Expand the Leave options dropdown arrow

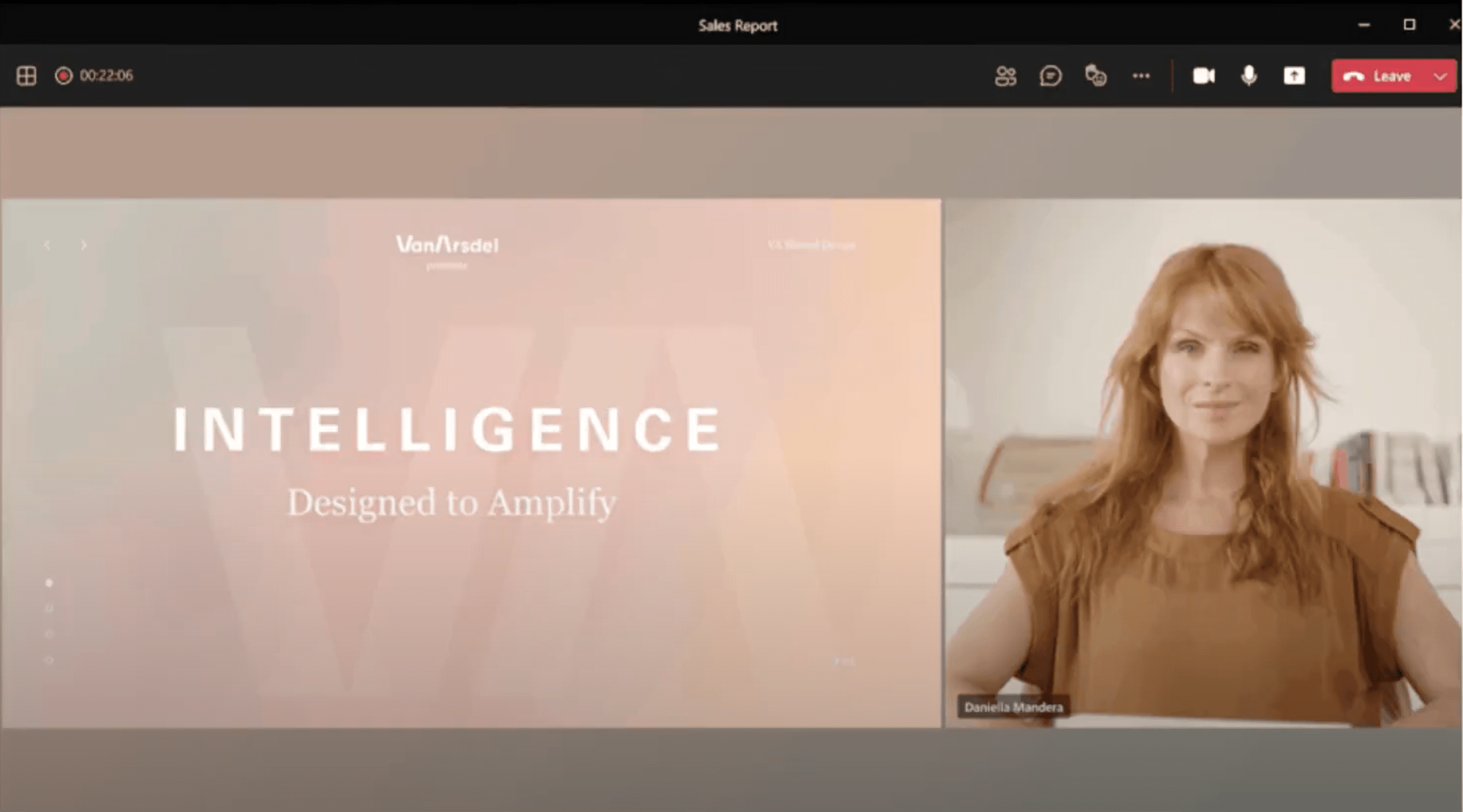(1440, 76)
